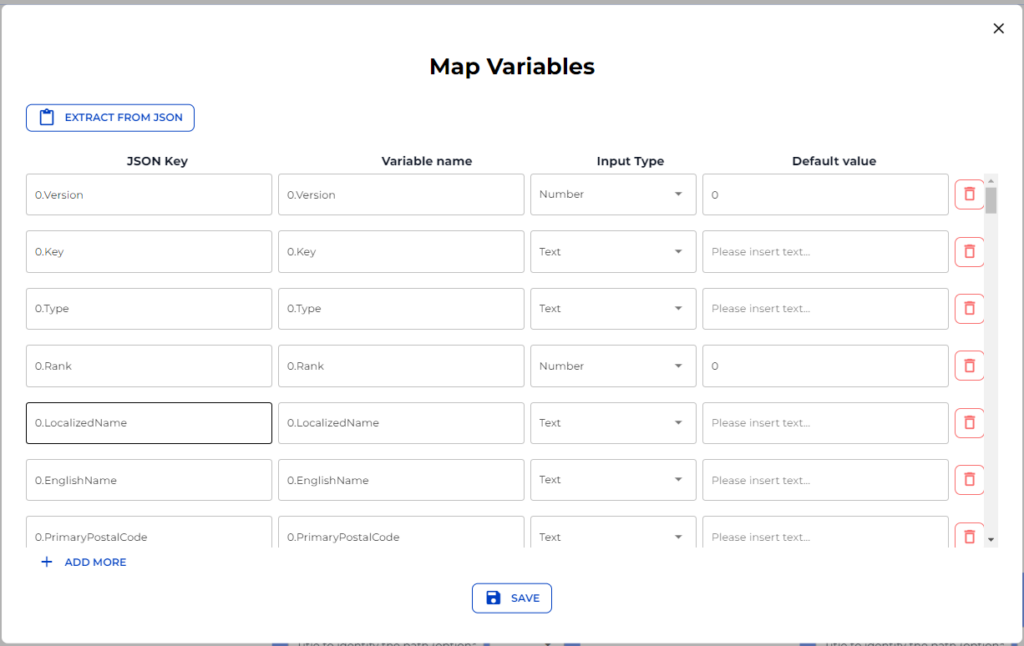Open Input Type dropdown for 0.Version
The image size is (1024, 646).
click(x=612, y=195)
